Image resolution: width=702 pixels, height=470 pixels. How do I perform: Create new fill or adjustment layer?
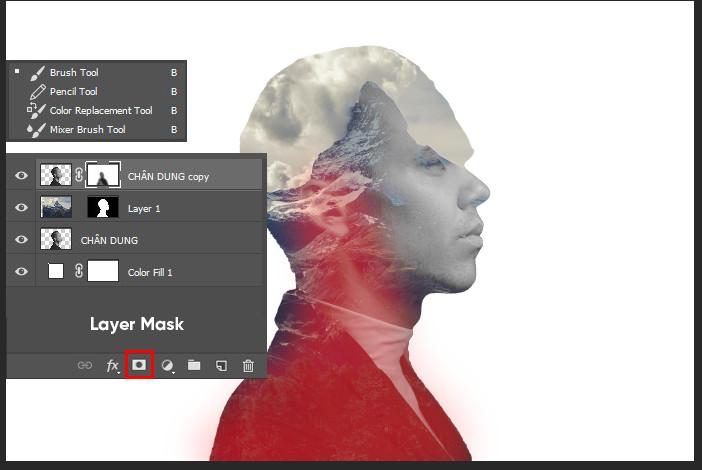pos(167,366)
